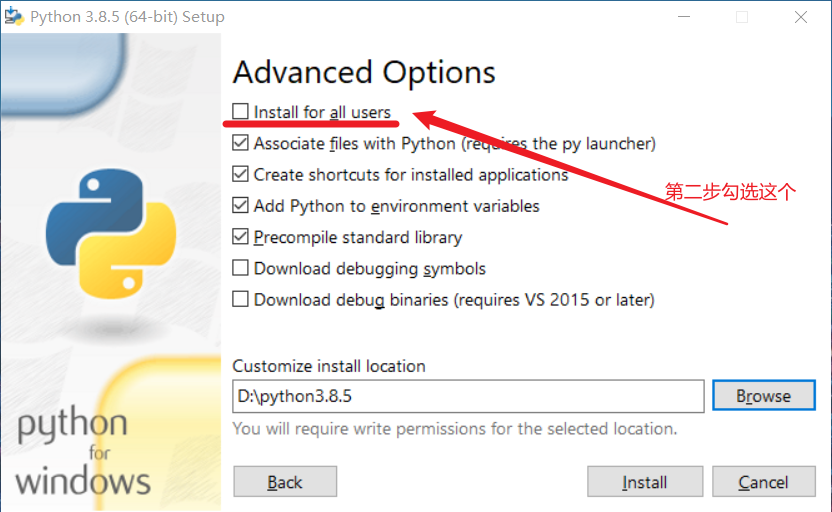
Task: Click the Python installer icon in title bar
Action: coord(14,16)
